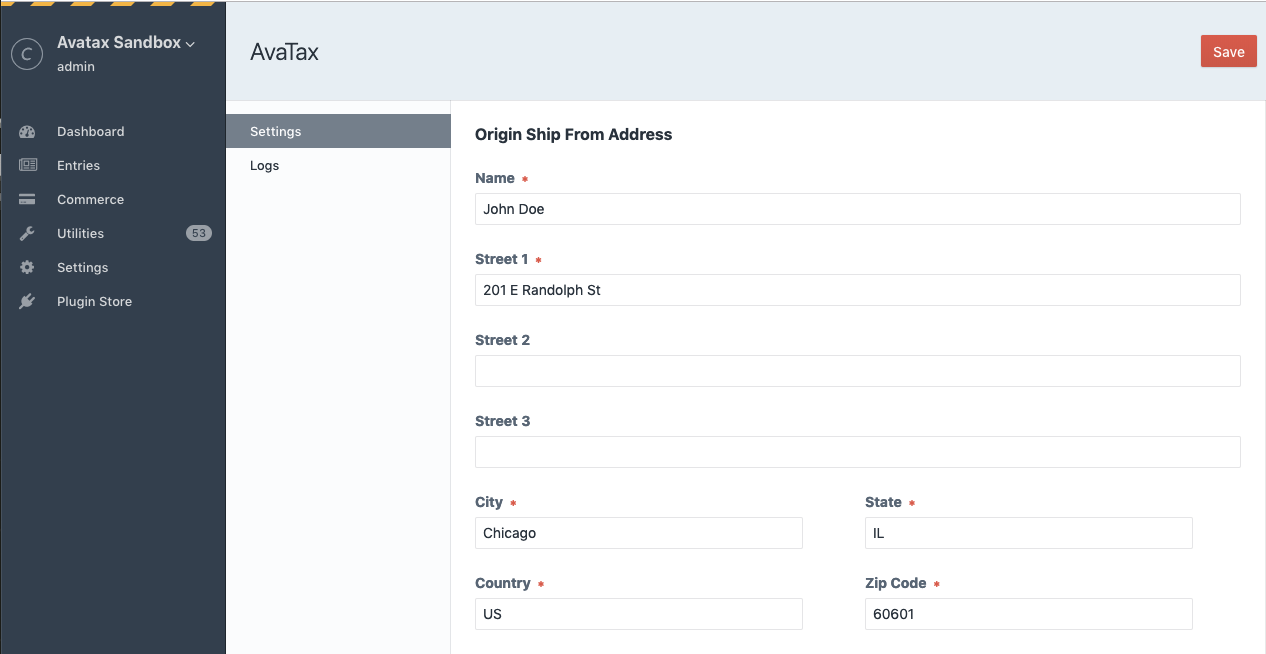Click the red Save button
This screenshot has height=654, width=1266.
pyautogui.click(x=1228, y=52)
